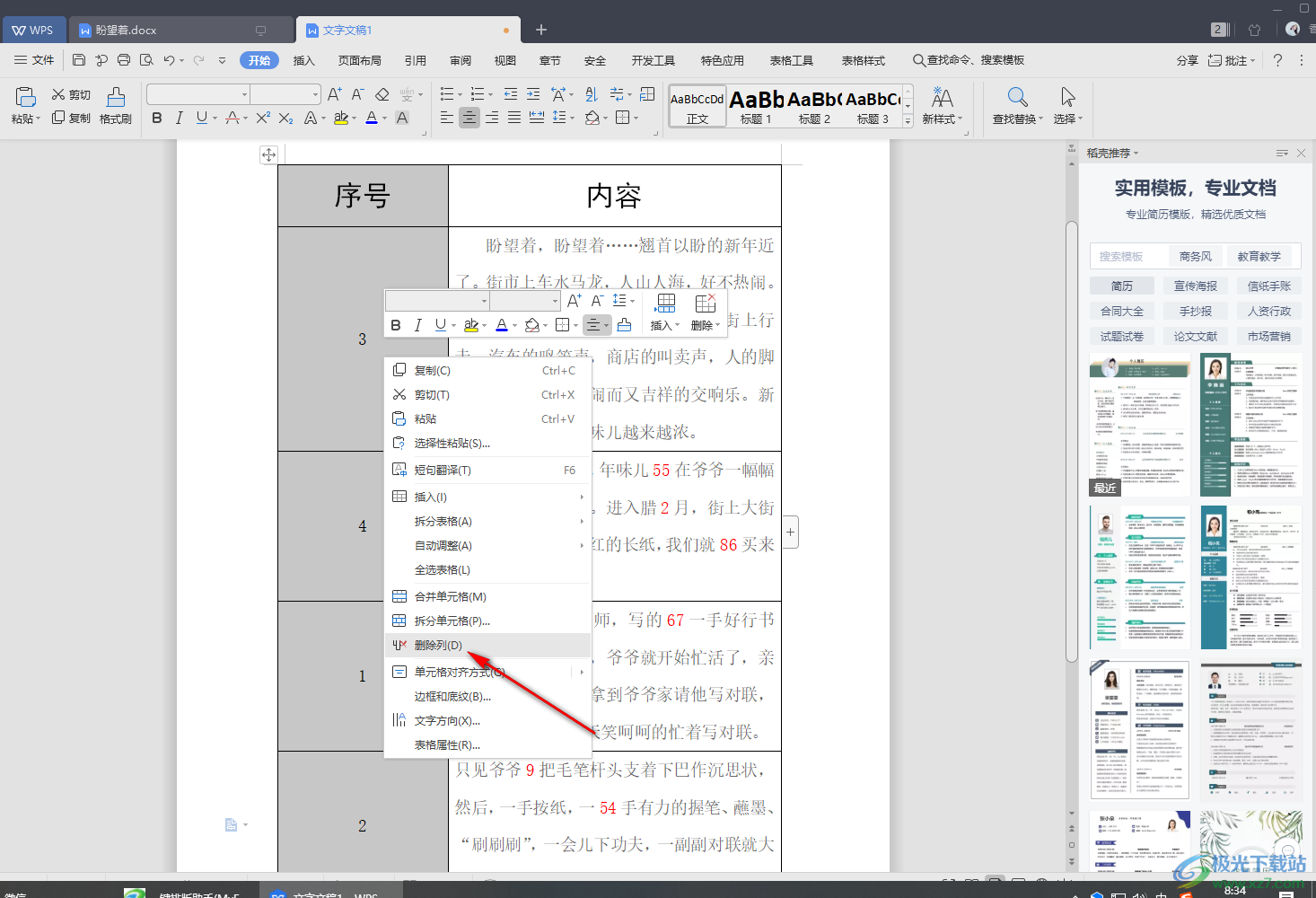Click the clear formatting eraser icon
The image size is (1316, 898).
point(382,94)
